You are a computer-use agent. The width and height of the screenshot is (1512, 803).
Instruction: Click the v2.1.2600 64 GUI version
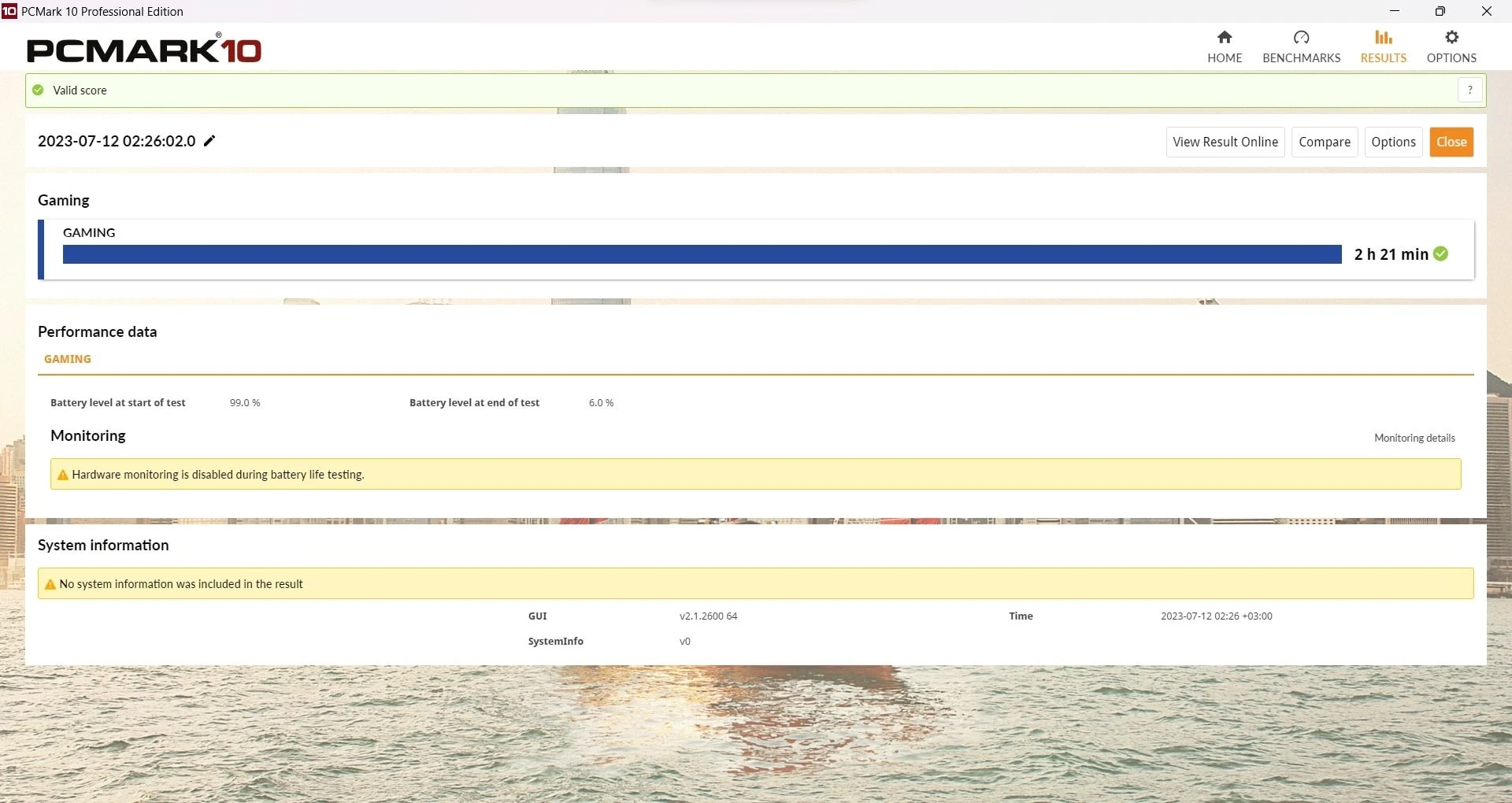708,616
